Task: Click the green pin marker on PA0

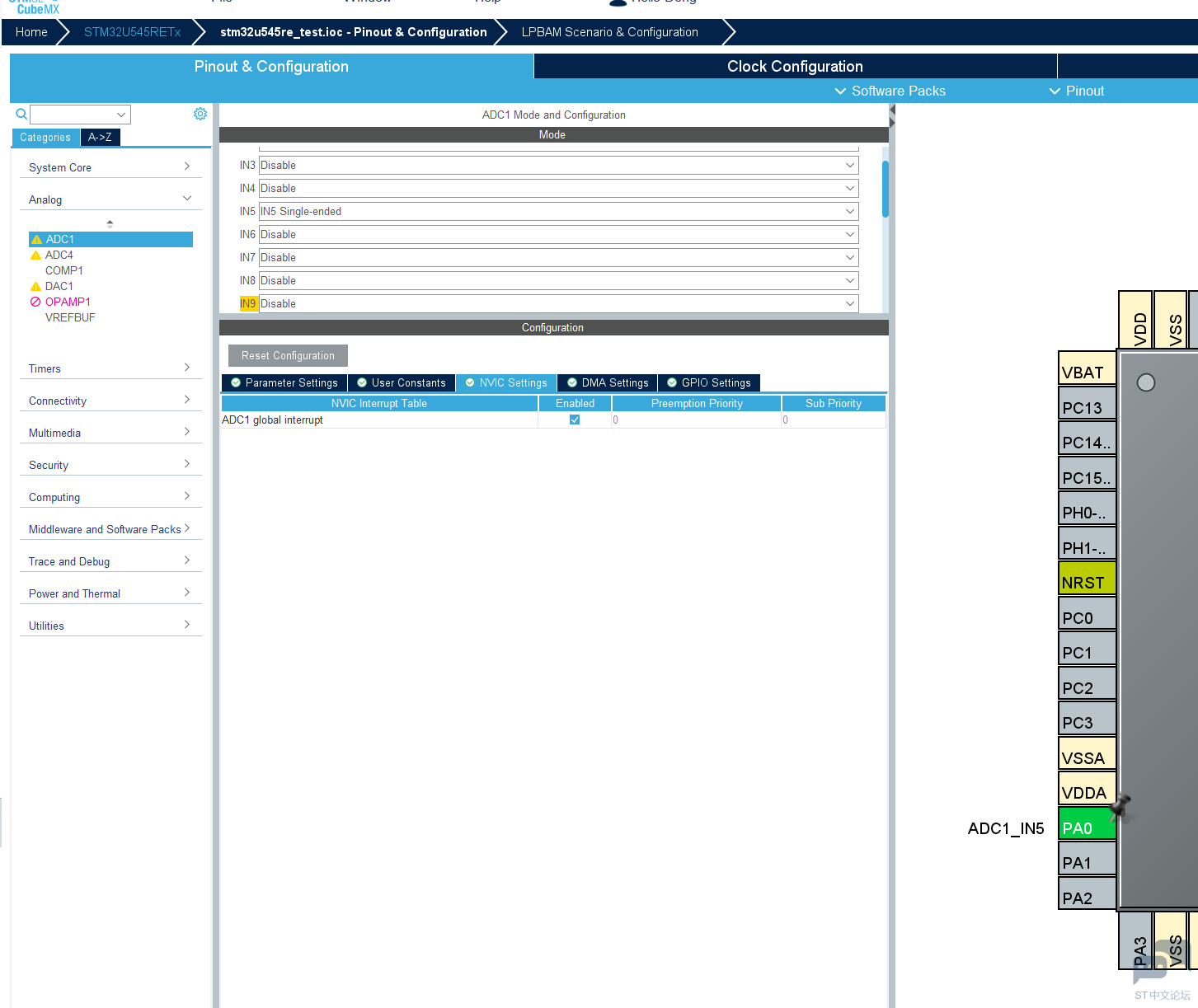Action: tap(1120, 807)
